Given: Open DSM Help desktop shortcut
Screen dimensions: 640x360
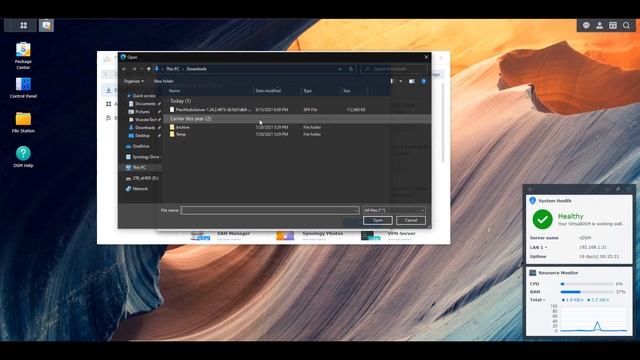Looking at the screenshot, I should pos(23,157).
